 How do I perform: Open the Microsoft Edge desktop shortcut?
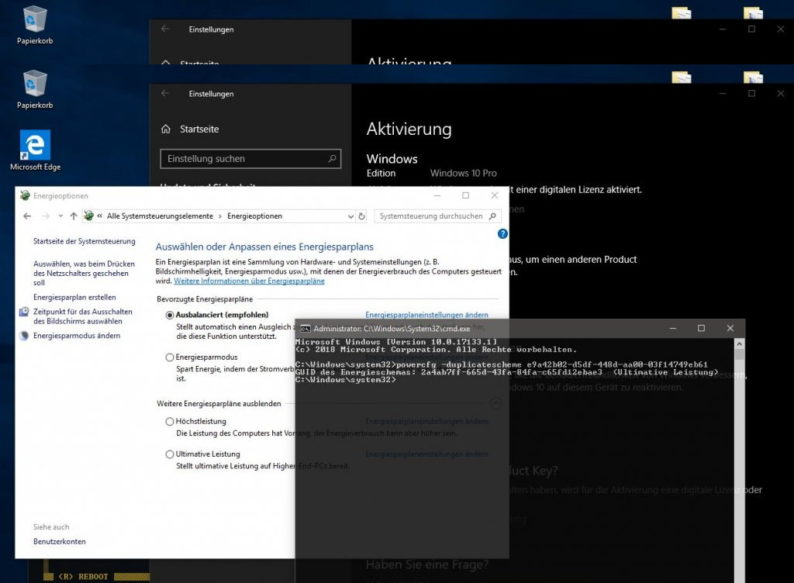(x=35, y=148)
